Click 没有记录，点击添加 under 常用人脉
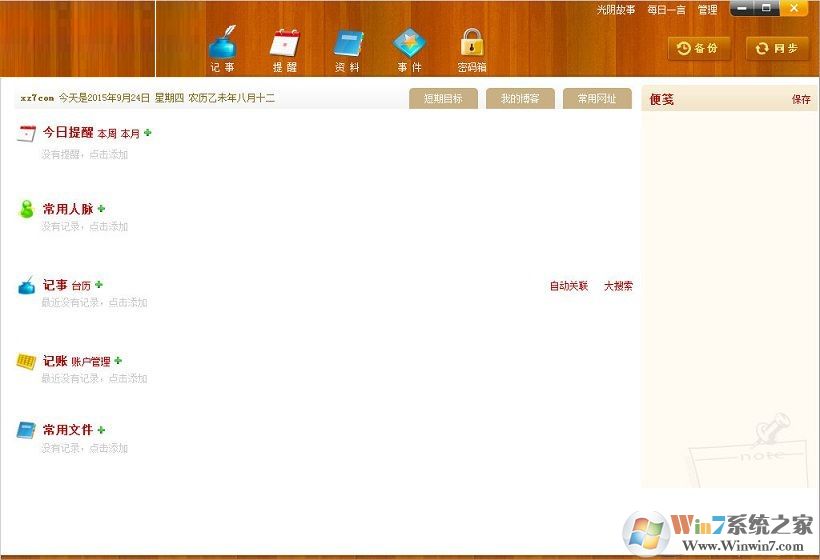 tap(85, 226)
